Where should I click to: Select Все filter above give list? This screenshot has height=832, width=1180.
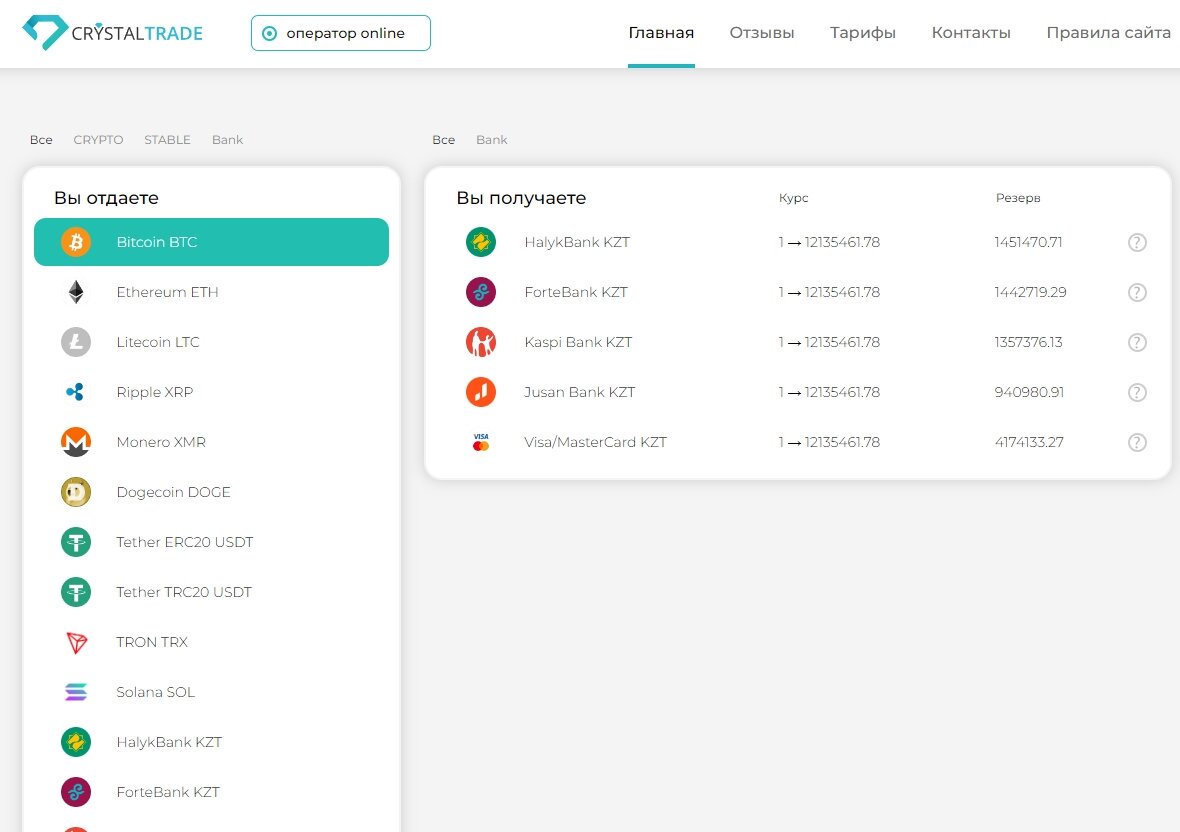coord(41,140)
